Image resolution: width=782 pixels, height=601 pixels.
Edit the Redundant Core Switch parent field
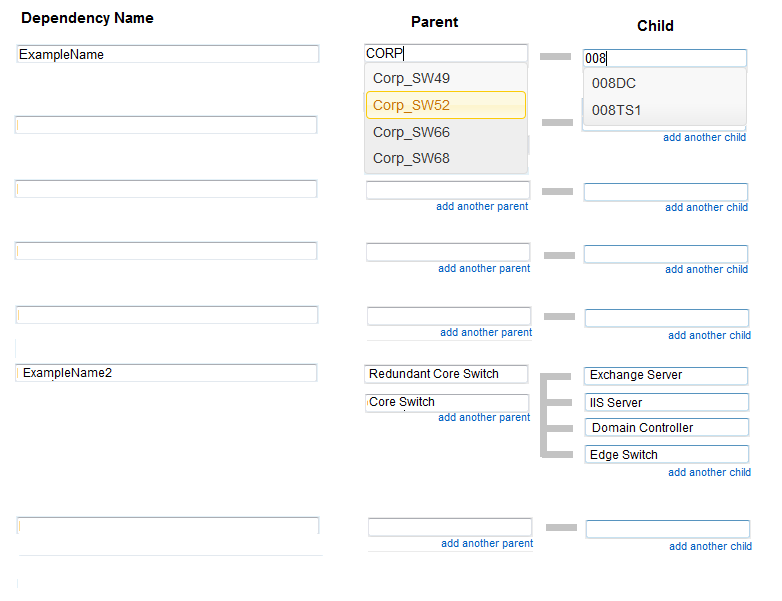[446, 374]
